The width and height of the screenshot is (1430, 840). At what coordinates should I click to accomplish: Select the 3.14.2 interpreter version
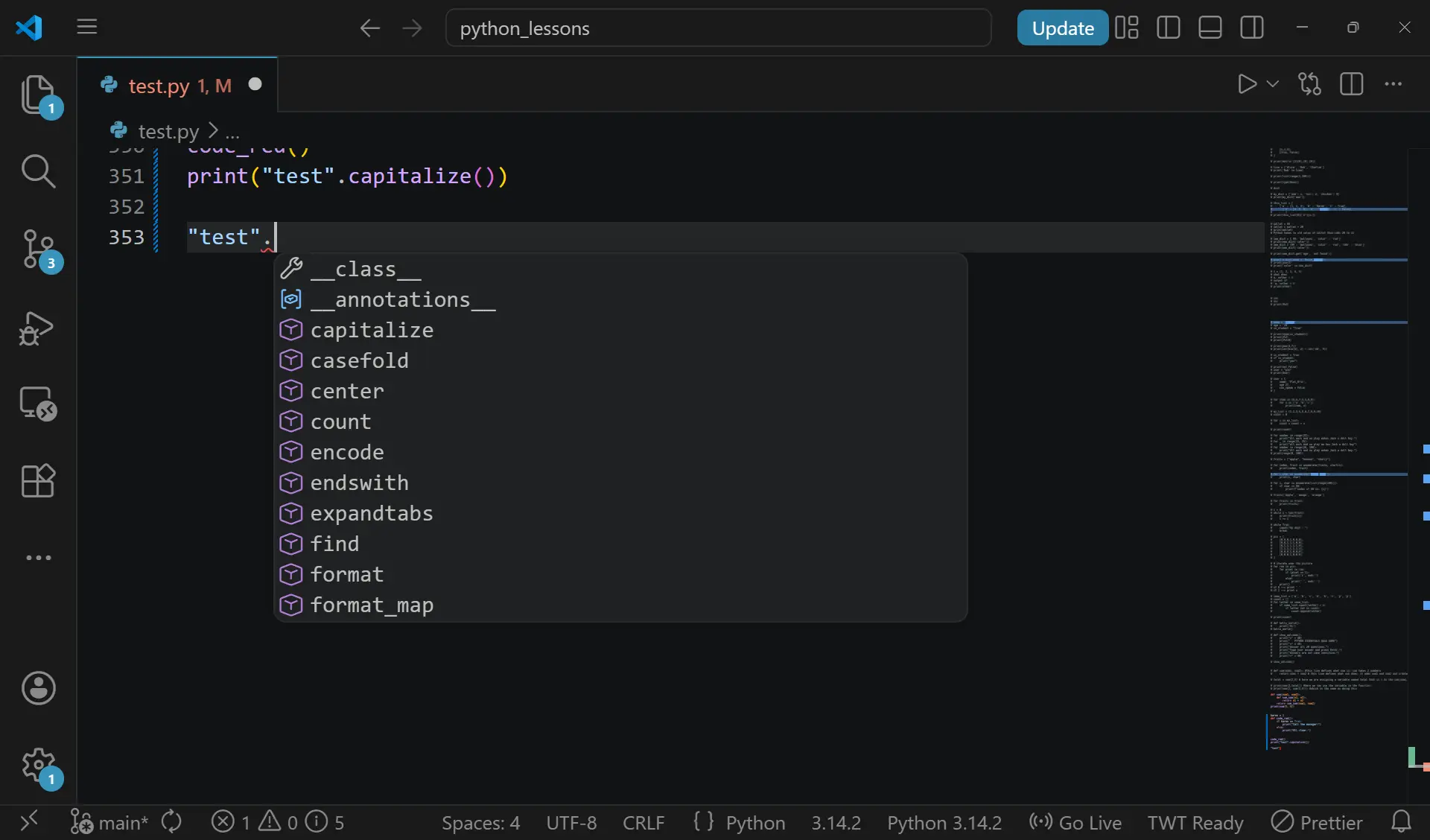[x=836, y=823]
